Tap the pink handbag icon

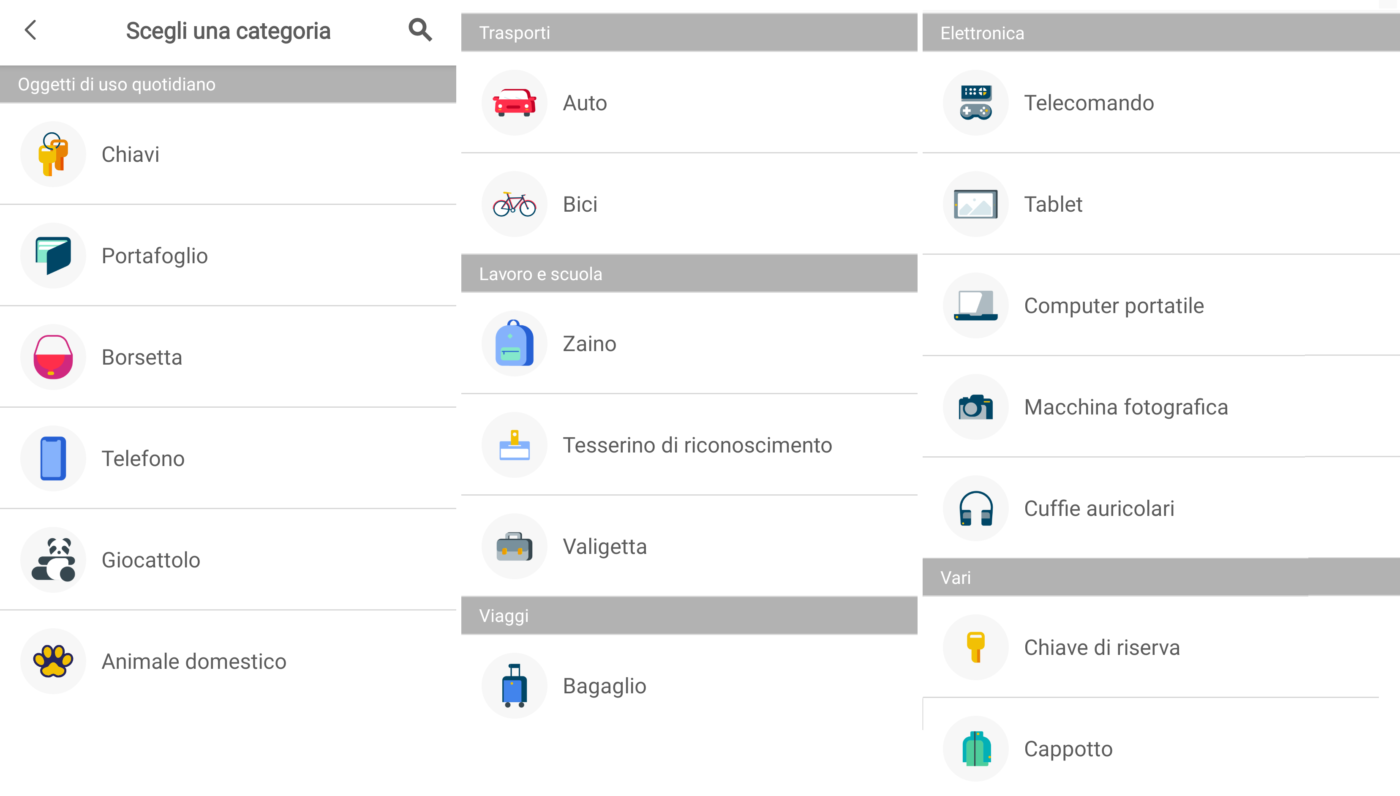[x=53, y=357]
